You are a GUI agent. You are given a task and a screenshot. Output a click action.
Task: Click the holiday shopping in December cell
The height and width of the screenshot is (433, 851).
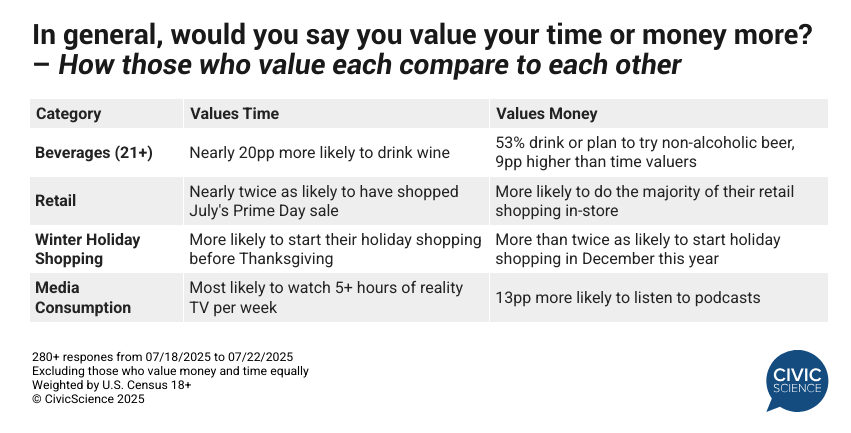(638, 249)
